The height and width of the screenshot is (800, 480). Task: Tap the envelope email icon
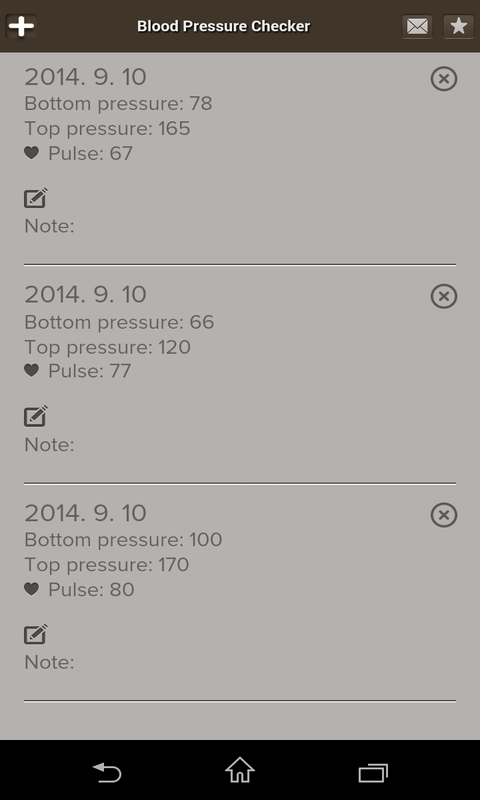pyautogui.click(x=417, y=26)
